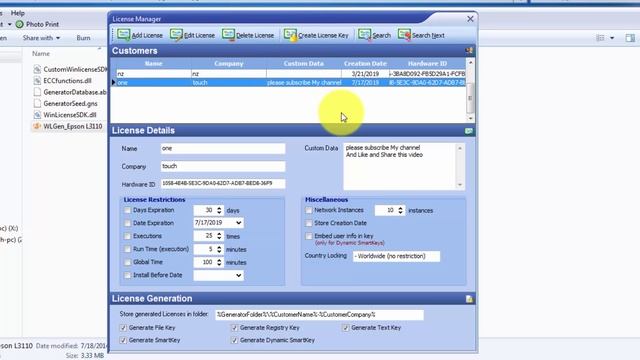Toggle Embed user info in key
Image resolution: width=640 pixels, height=360 pixels.
(x=309, y=236)
